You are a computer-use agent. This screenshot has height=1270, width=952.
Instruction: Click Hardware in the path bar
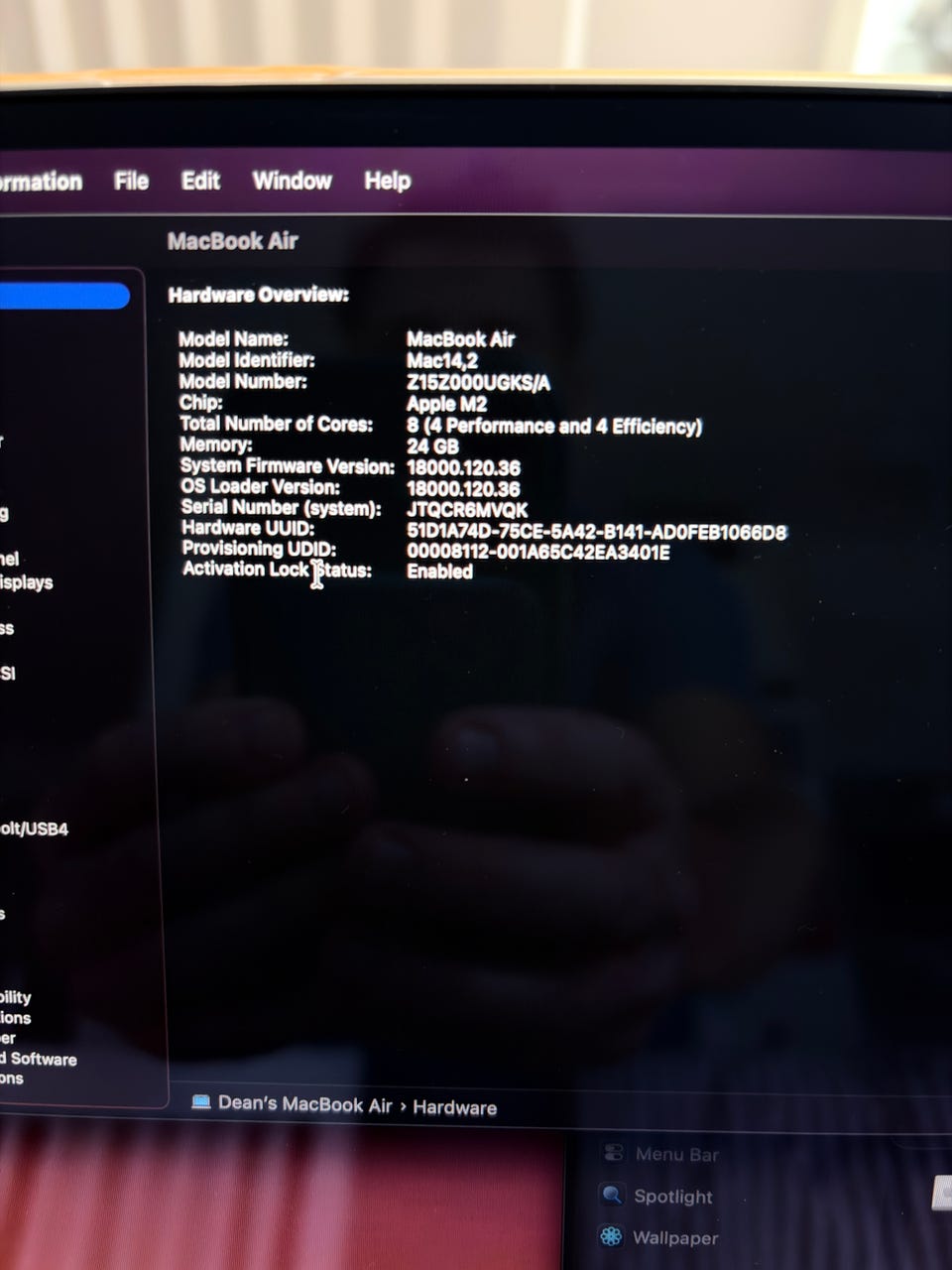pos(455,1107)
